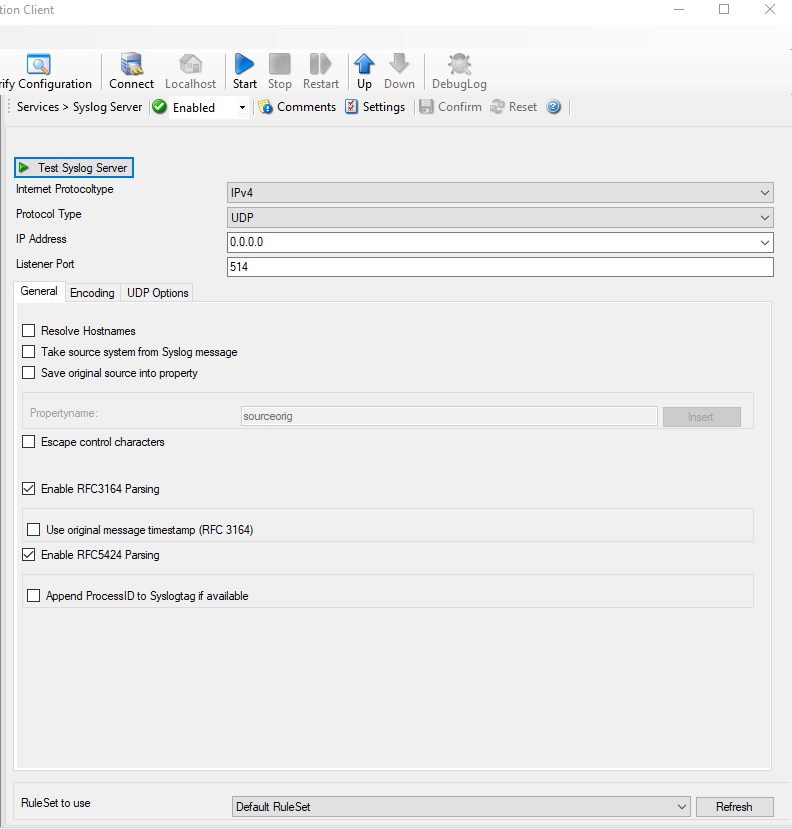This screenshot has width=792, height=829.
Task: Click the Listener Port input field
Action: (500, 267)
